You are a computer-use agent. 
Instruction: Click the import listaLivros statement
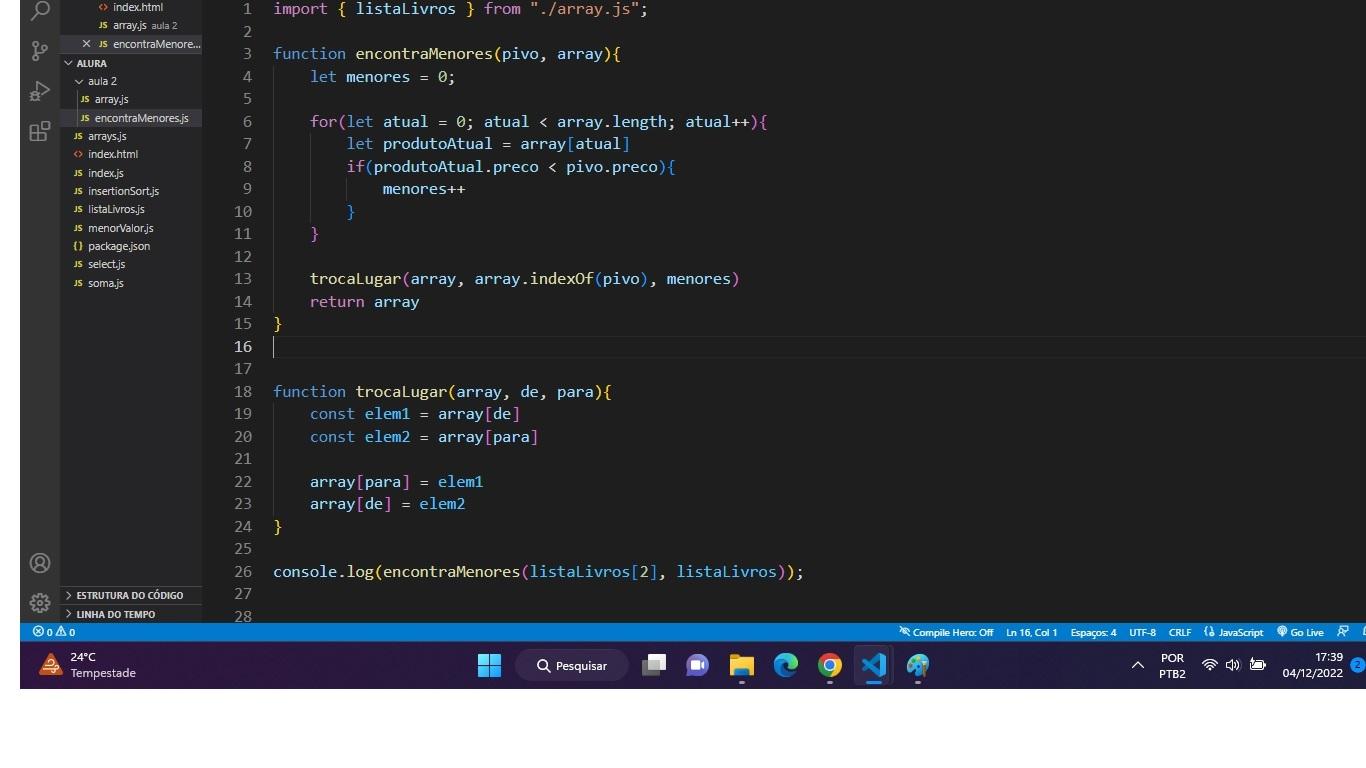[x=461, y=9]
